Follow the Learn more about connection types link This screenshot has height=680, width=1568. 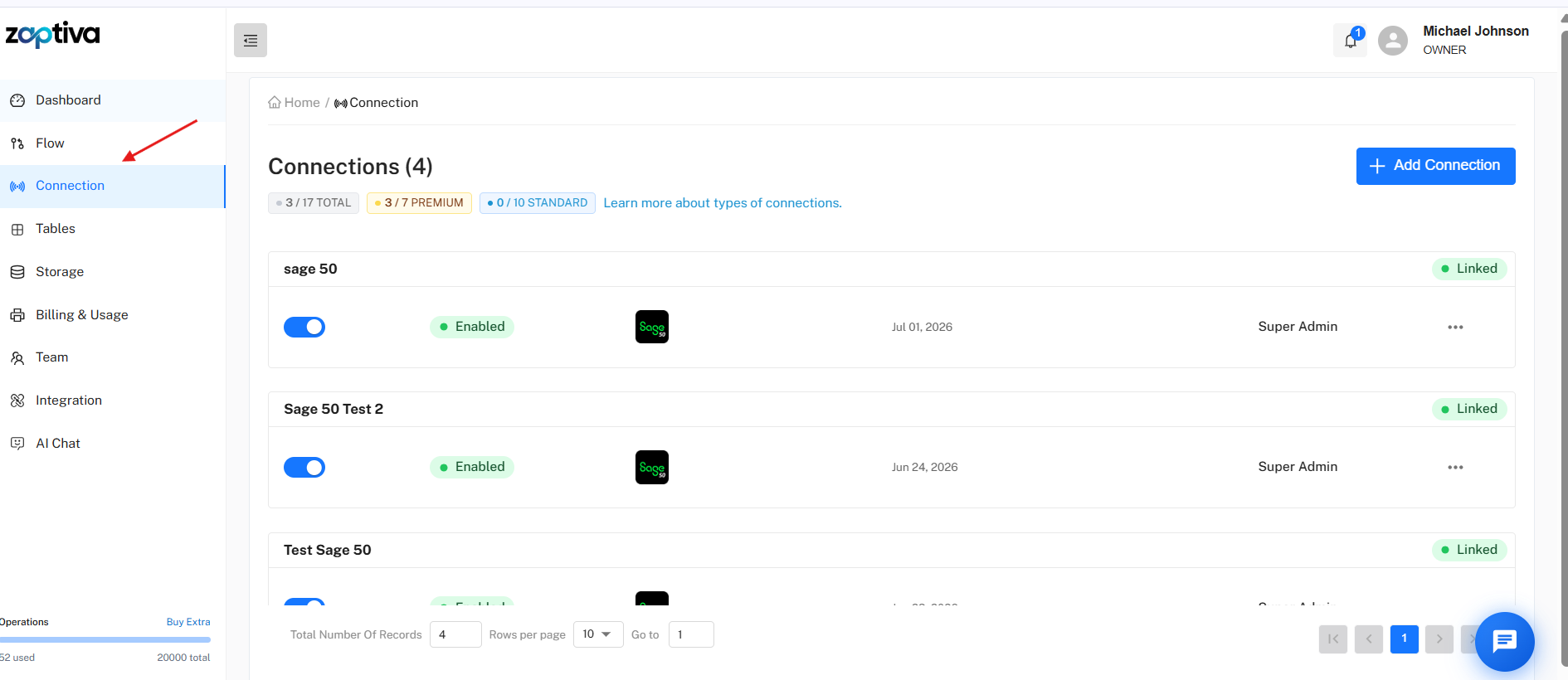click(723, 203)
